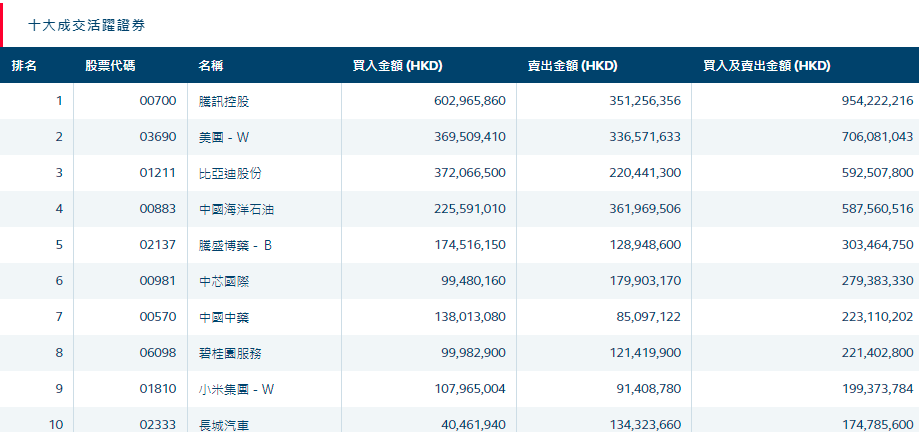Select the name 中芯國際
This screenshot has height=432, width=919.
[x=224, y=282]
